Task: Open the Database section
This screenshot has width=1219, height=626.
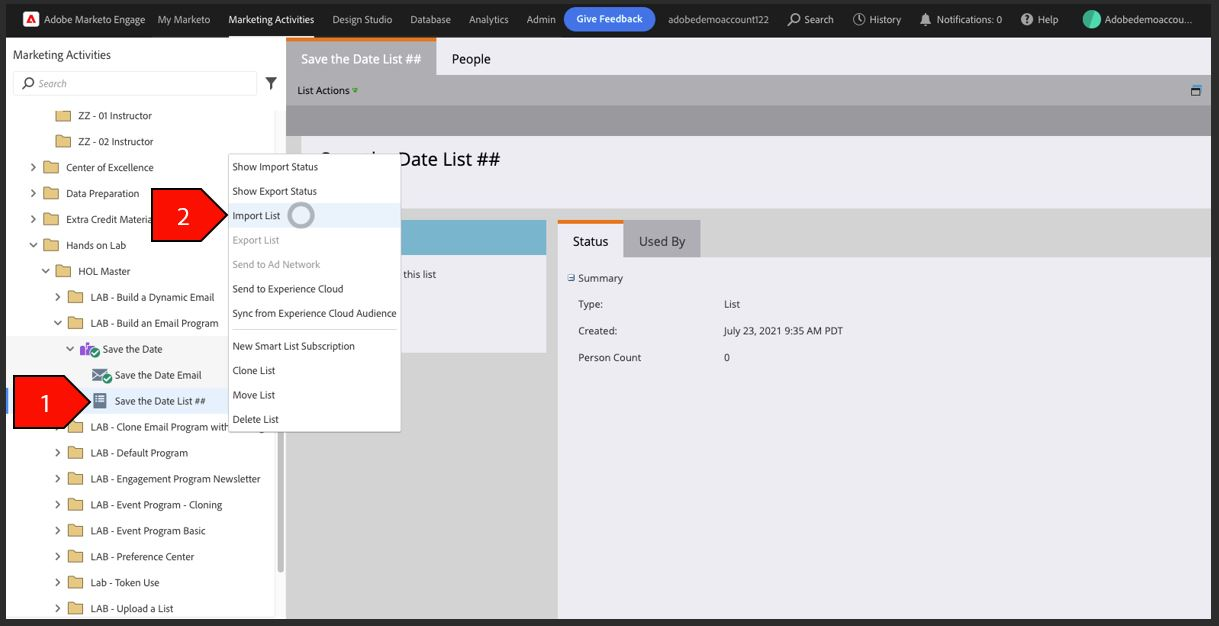Action: click(430, 19)
